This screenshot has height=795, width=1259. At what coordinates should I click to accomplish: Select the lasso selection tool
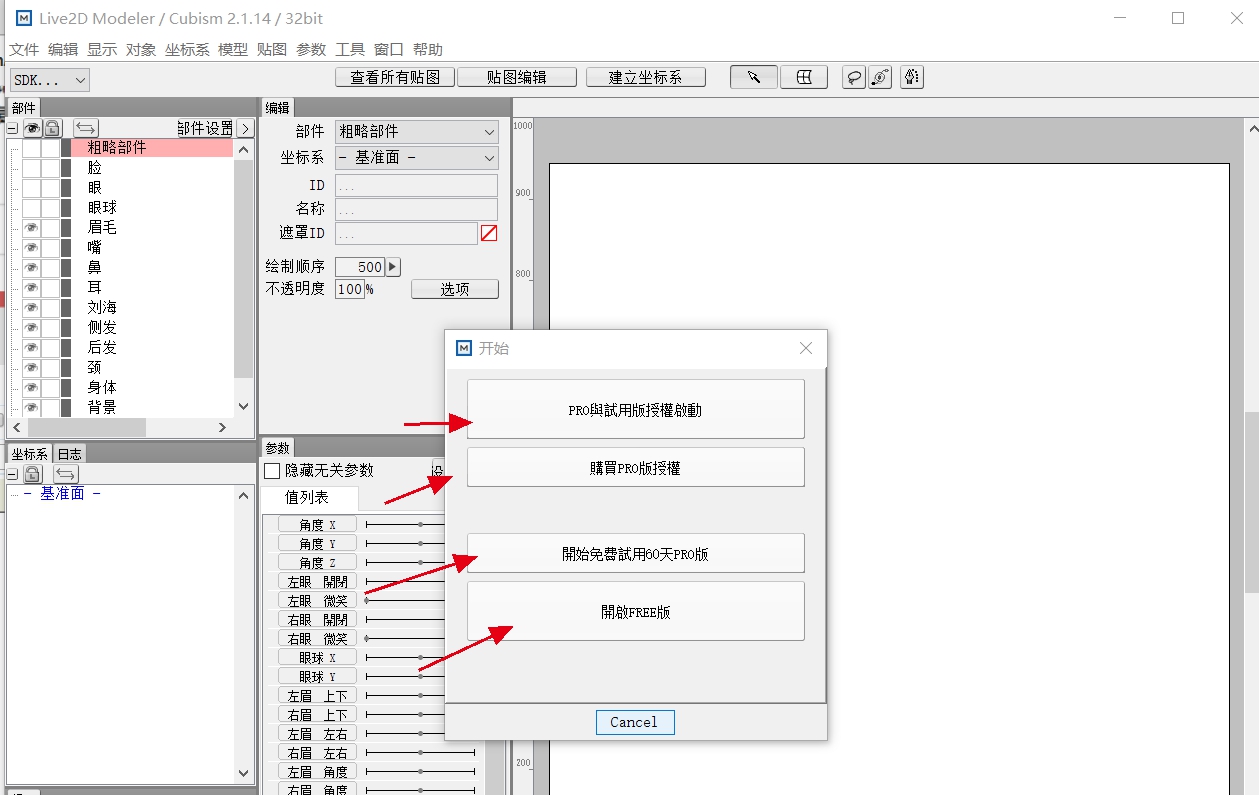pyautogui.click(x=855, y=77)
